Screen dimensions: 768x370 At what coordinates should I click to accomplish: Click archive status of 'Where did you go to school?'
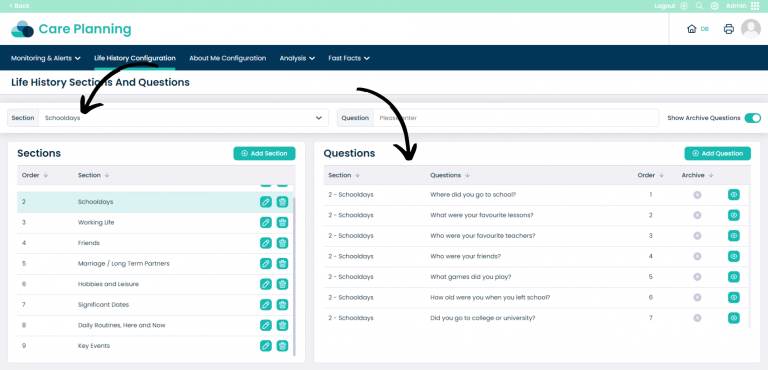click(x=697, y=195)
